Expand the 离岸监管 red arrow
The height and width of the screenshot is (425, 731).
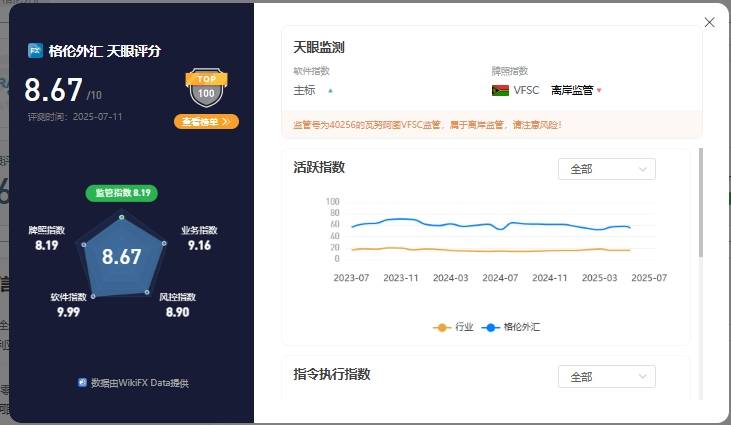tap(599, 90)
